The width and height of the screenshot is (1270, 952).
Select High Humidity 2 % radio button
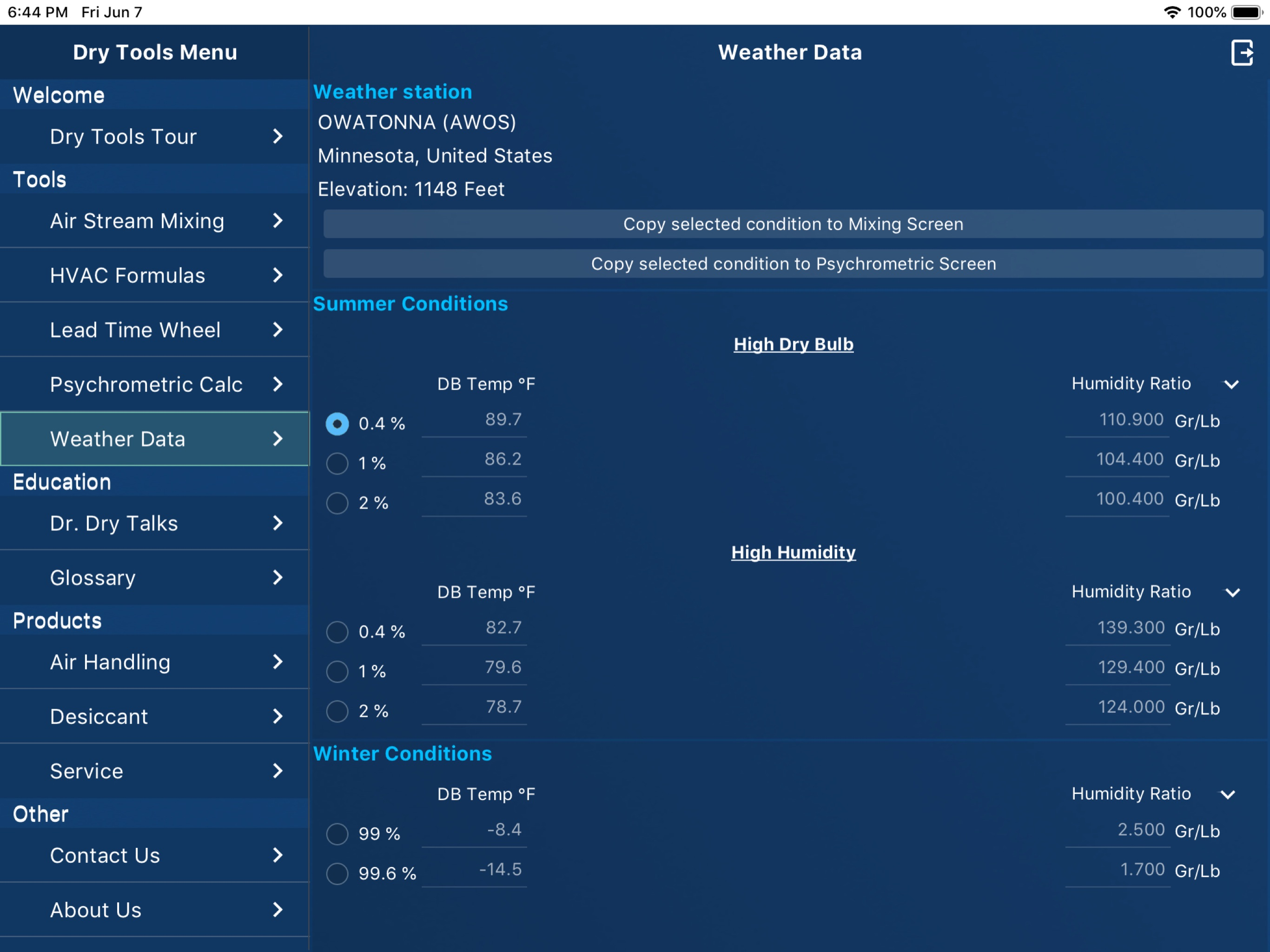[x=337, y=711]
